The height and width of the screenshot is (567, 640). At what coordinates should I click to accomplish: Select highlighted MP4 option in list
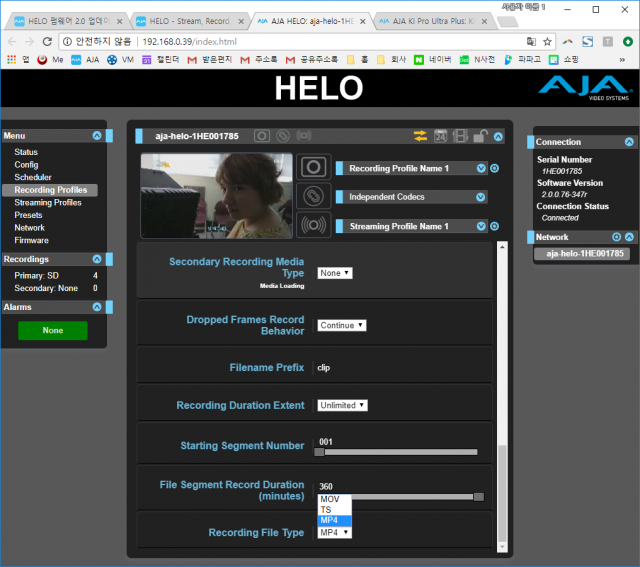334,520
